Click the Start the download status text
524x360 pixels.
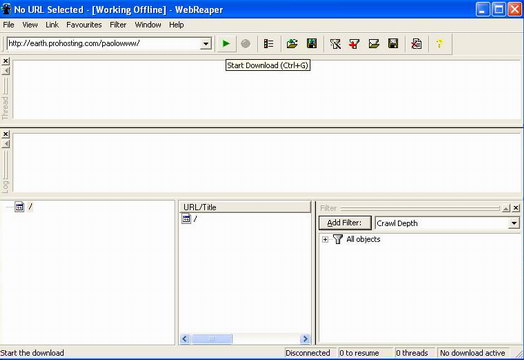click(32, 353)
